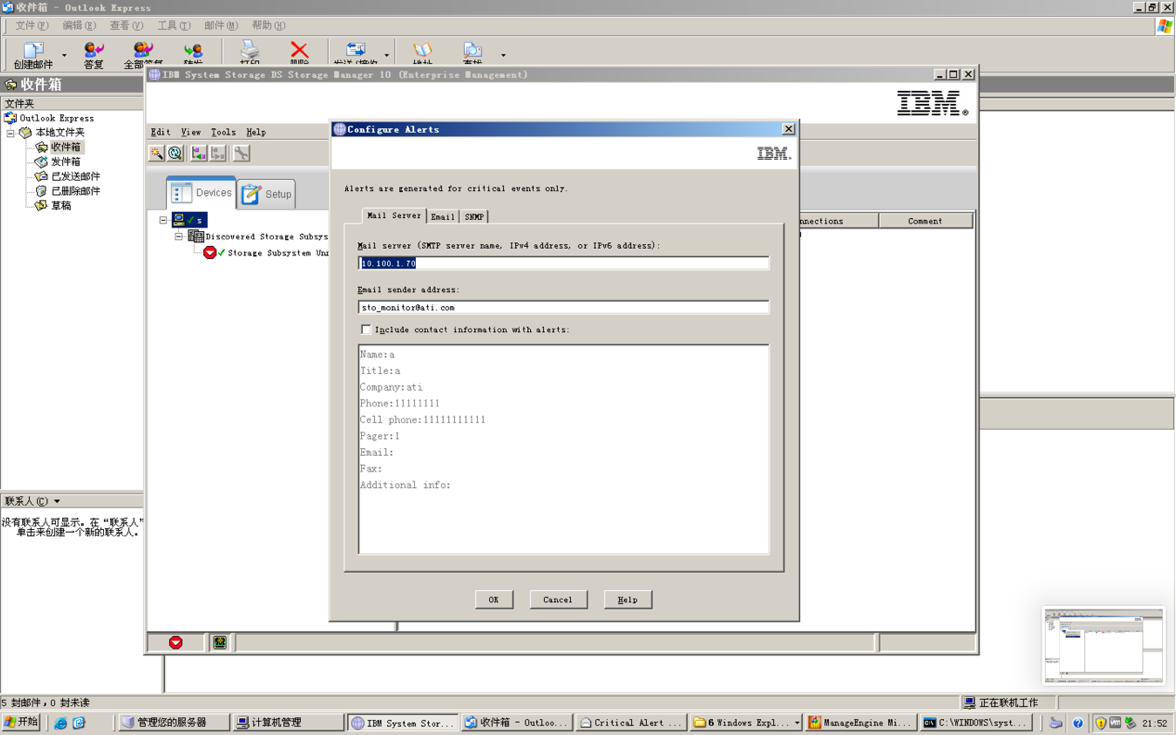The height and width of the screenshot is (735, 1176).
Task: Click the Rescan magnifier toolbar icon
Action: click(x=176, y=153)
